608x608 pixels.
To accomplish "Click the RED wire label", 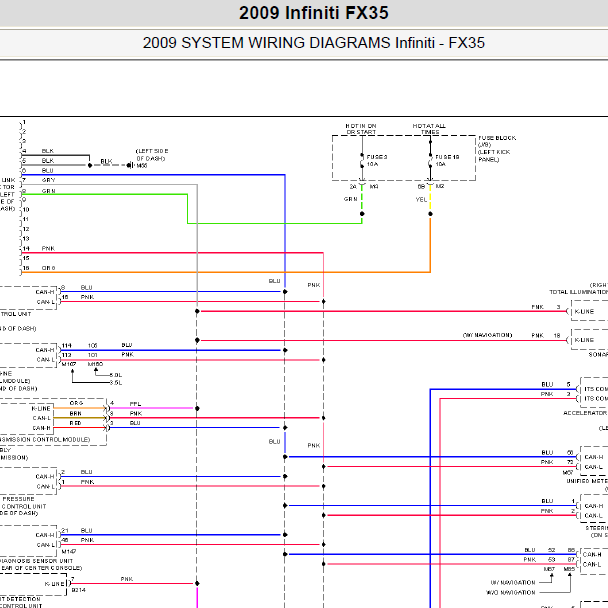I will tap(75, 423).
